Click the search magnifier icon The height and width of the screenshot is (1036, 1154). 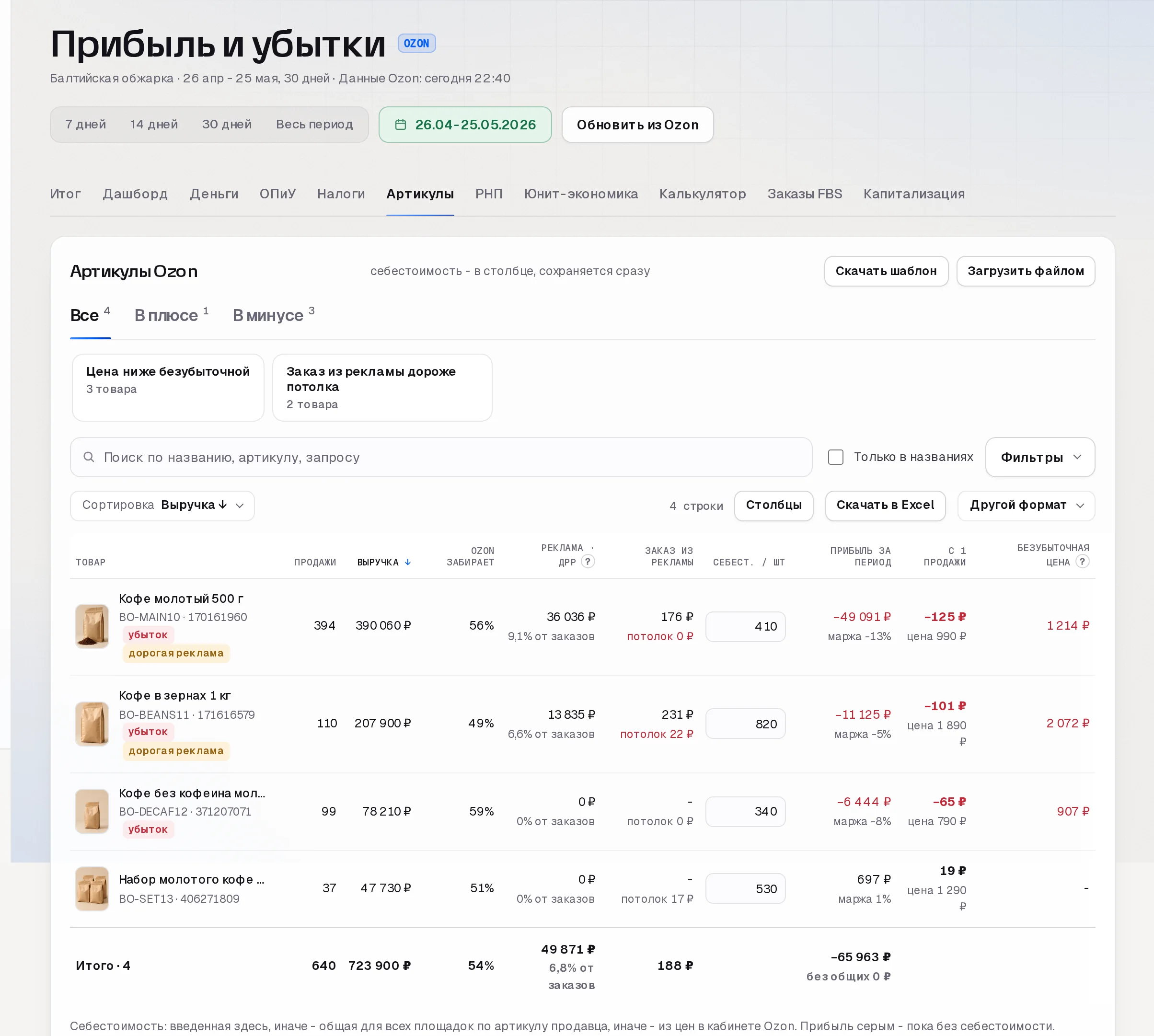[89, 457]
